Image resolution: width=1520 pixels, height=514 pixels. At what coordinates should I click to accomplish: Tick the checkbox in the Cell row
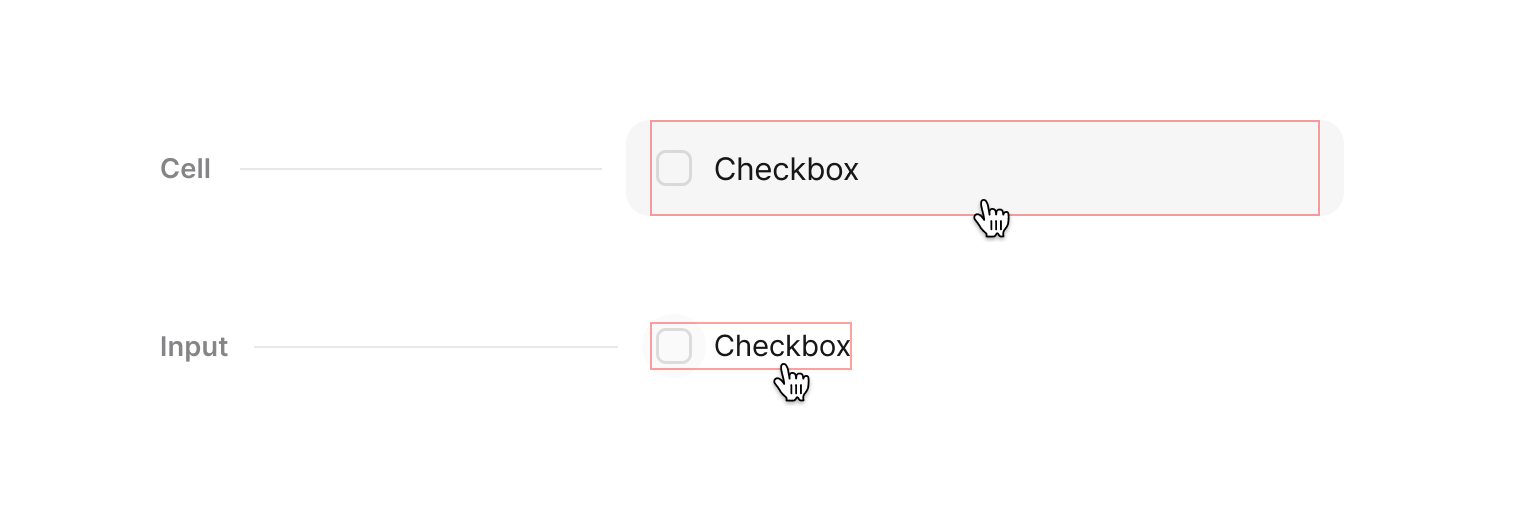point(674,169)
